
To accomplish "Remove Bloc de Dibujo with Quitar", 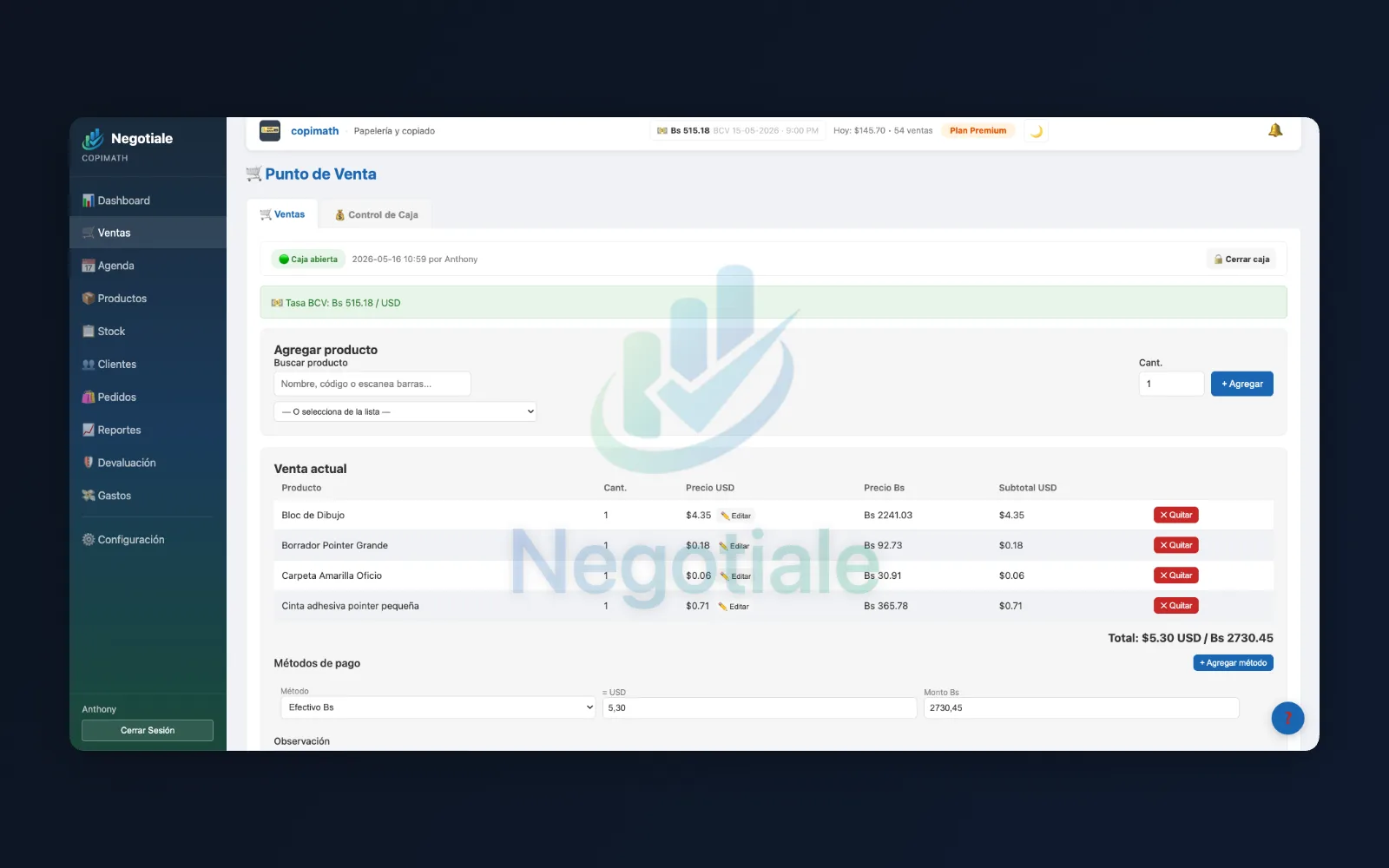I will coord(1176,515).
